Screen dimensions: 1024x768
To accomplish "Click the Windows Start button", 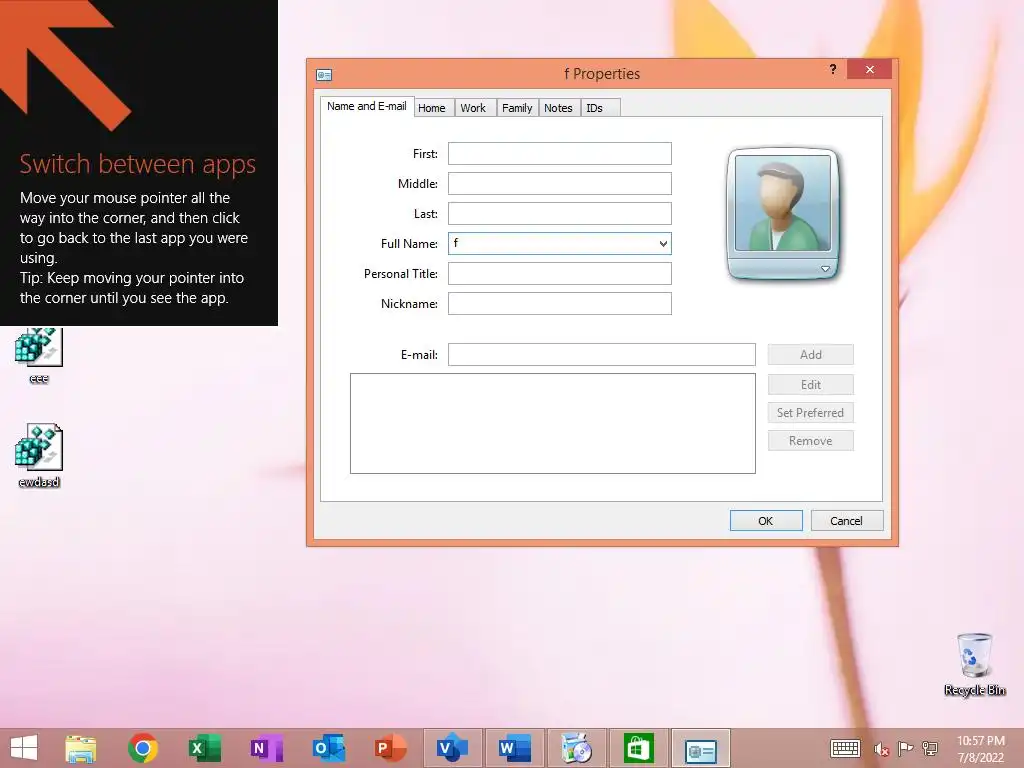I will click(x=24, y=748).
